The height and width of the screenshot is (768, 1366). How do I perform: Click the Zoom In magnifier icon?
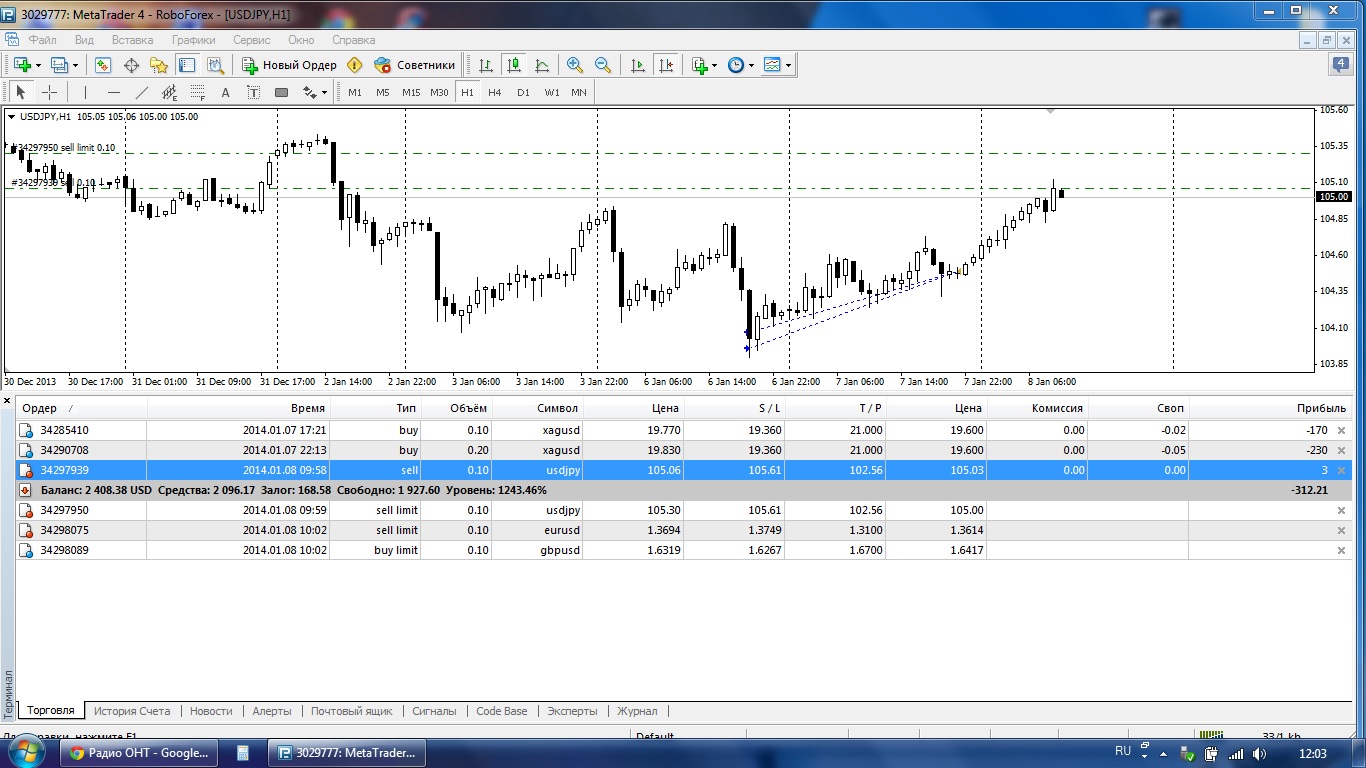pos(575,65)
